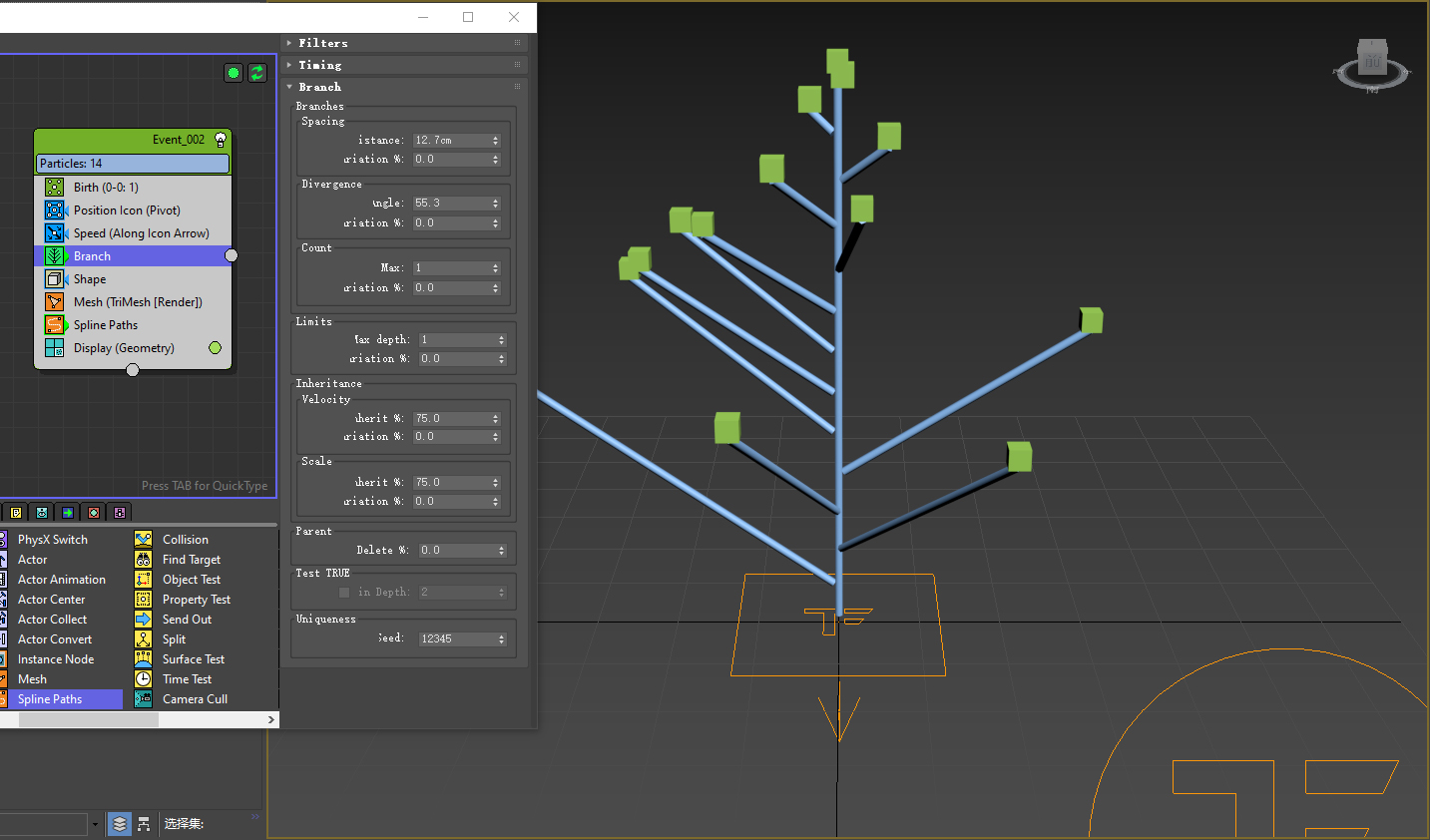
Task: Click the green refresh simulation icon
Action: point(256,73)
